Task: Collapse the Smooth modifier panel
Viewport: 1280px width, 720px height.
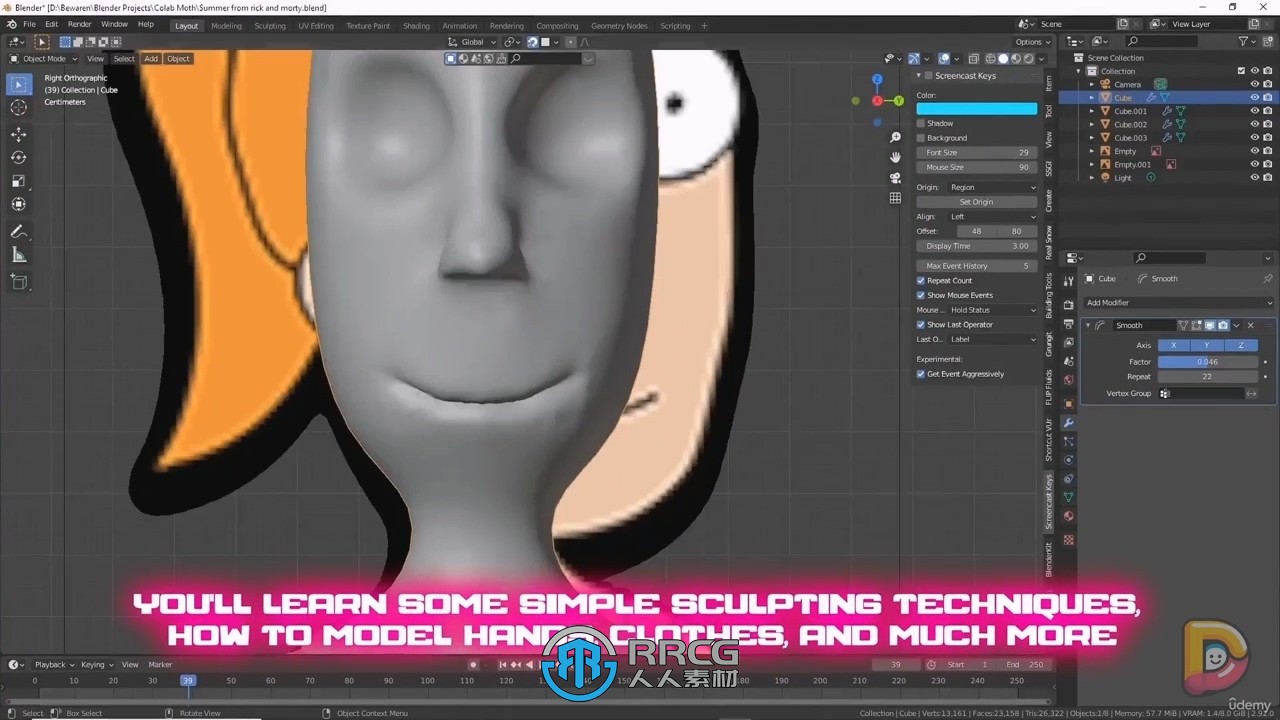Action: [x=1089, y=325]
